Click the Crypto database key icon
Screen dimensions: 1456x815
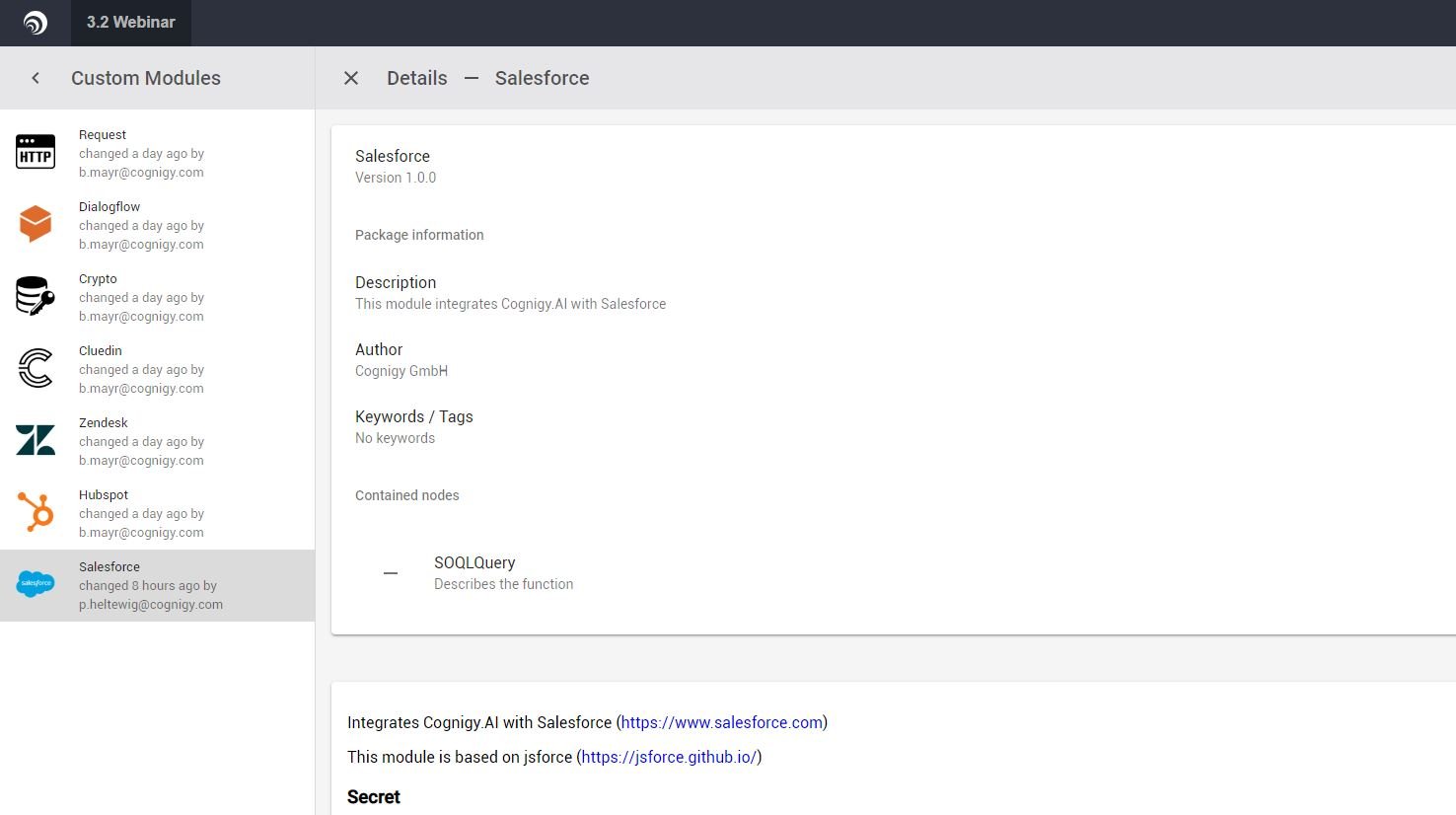click(x=36, y=296)
